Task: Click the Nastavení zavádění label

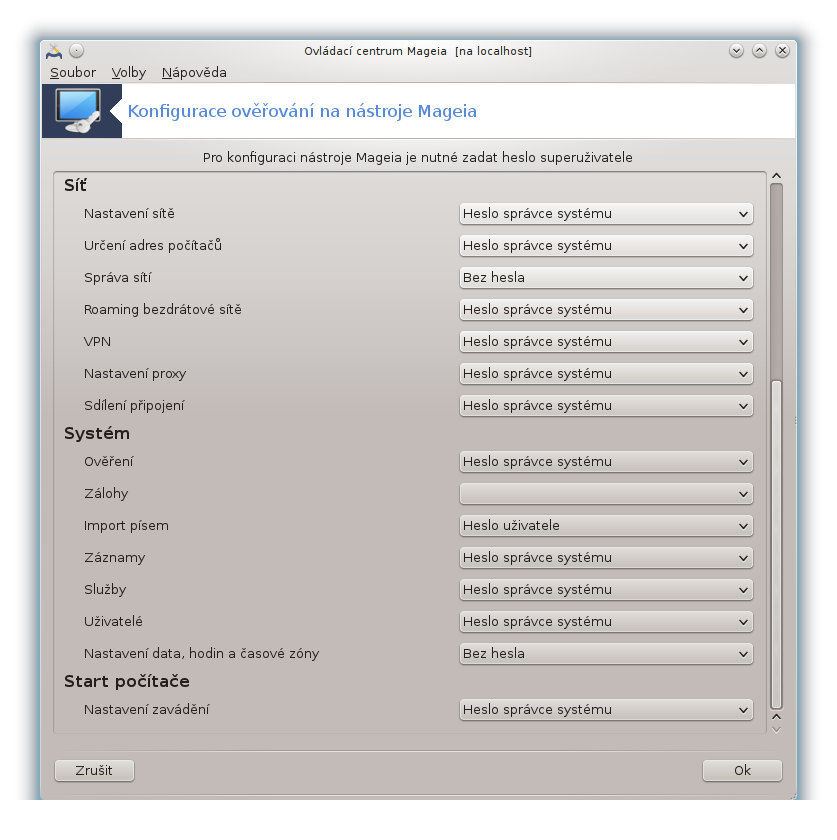Action: 147,710
